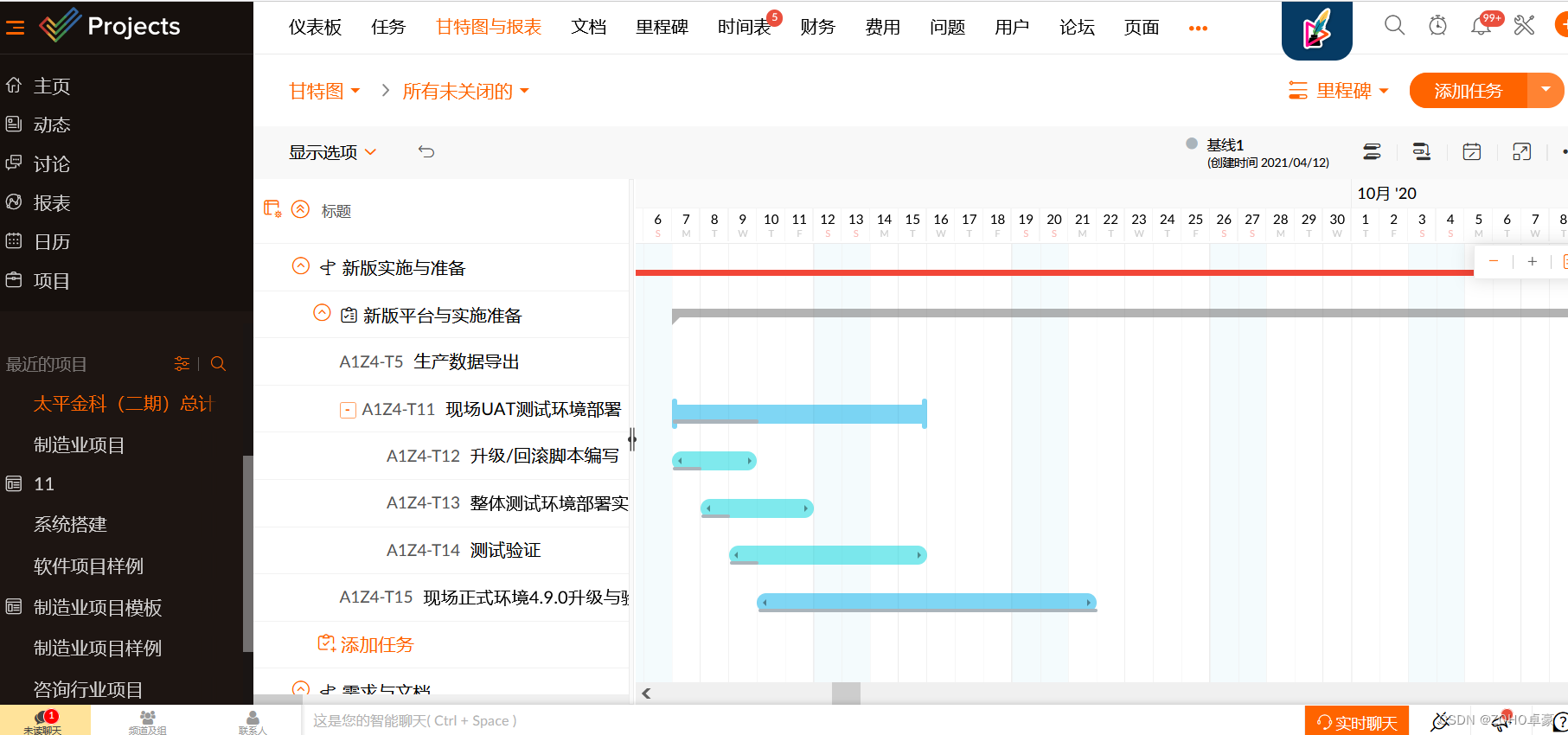Open the search magnifier in top bar
The height and width of the screenshot is (735, 1568).
(x=1394, y=26)
